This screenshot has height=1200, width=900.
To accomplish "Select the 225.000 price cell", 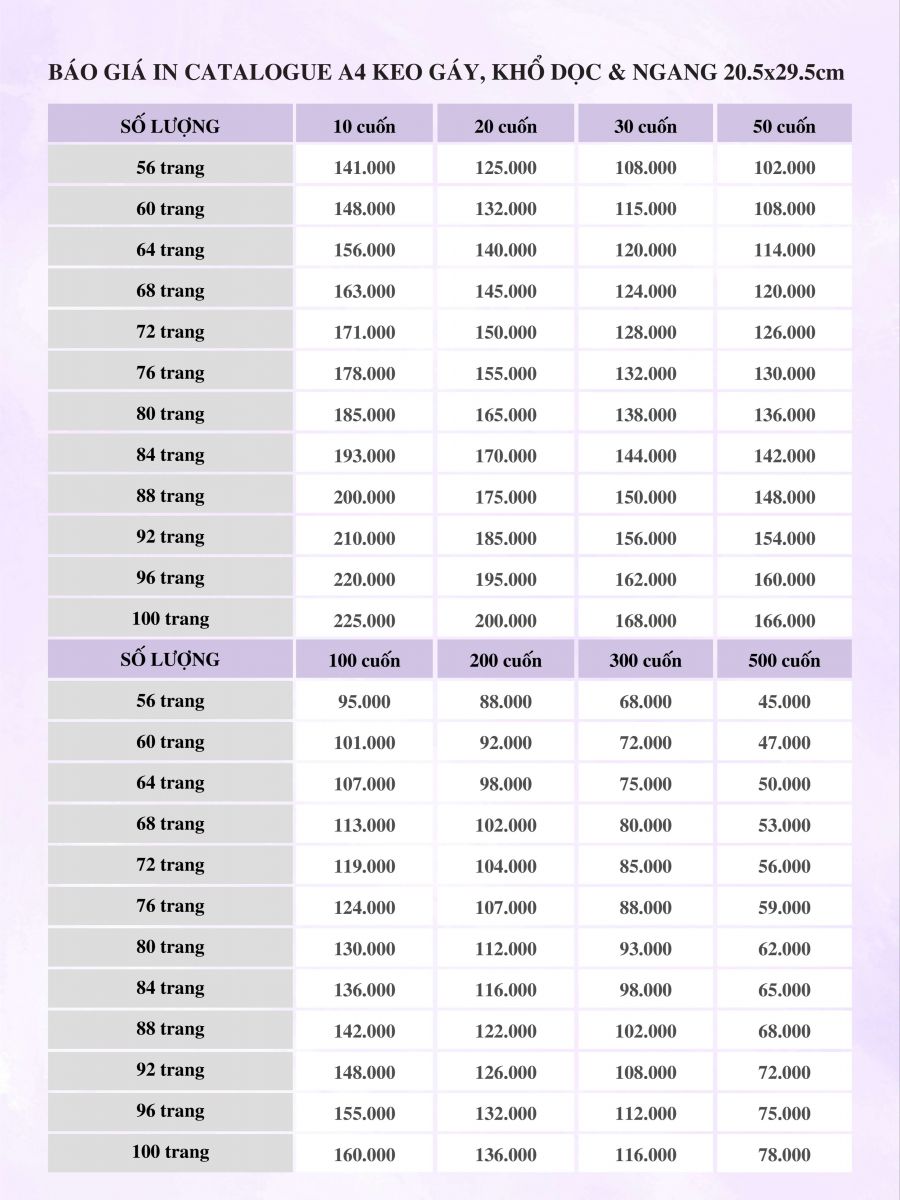I will click(364, 620).
